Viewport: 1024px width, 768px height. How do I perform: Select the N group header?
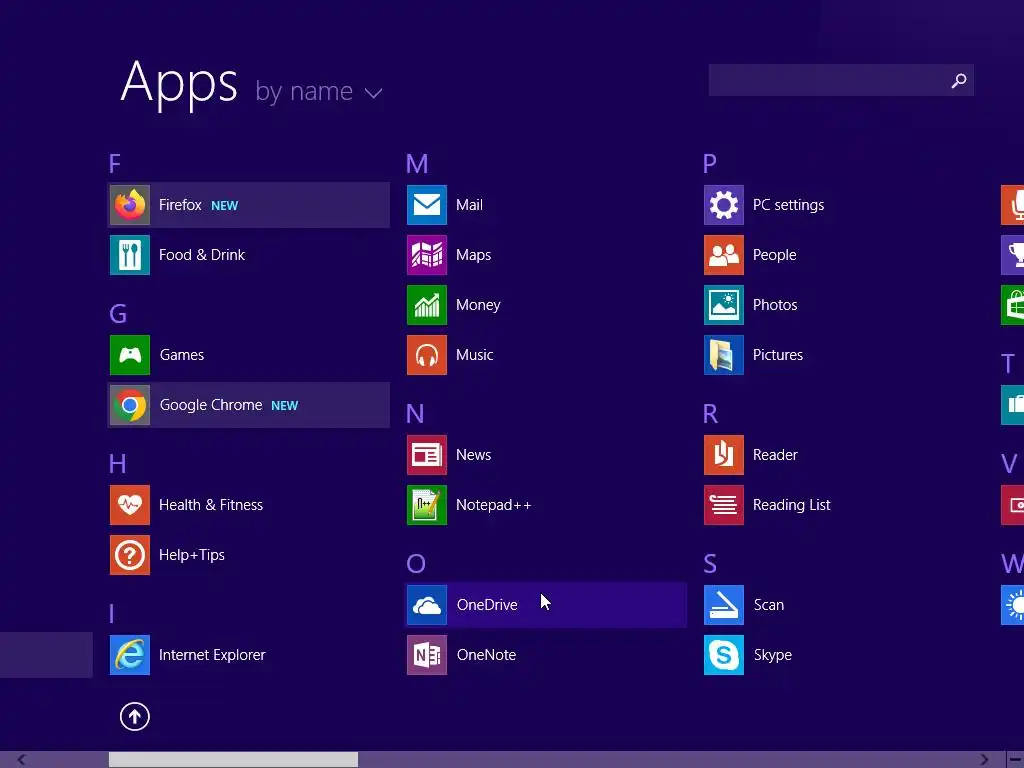415,413
